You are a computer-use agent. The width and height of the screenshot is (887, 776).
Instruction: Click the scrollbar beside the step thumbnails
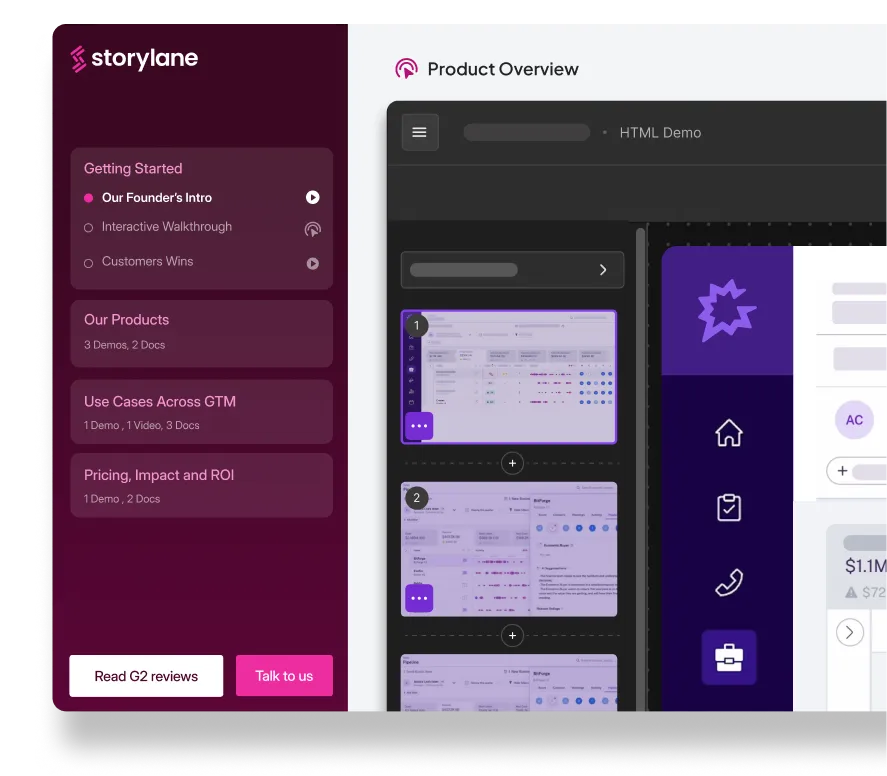(x=640, y=469)
